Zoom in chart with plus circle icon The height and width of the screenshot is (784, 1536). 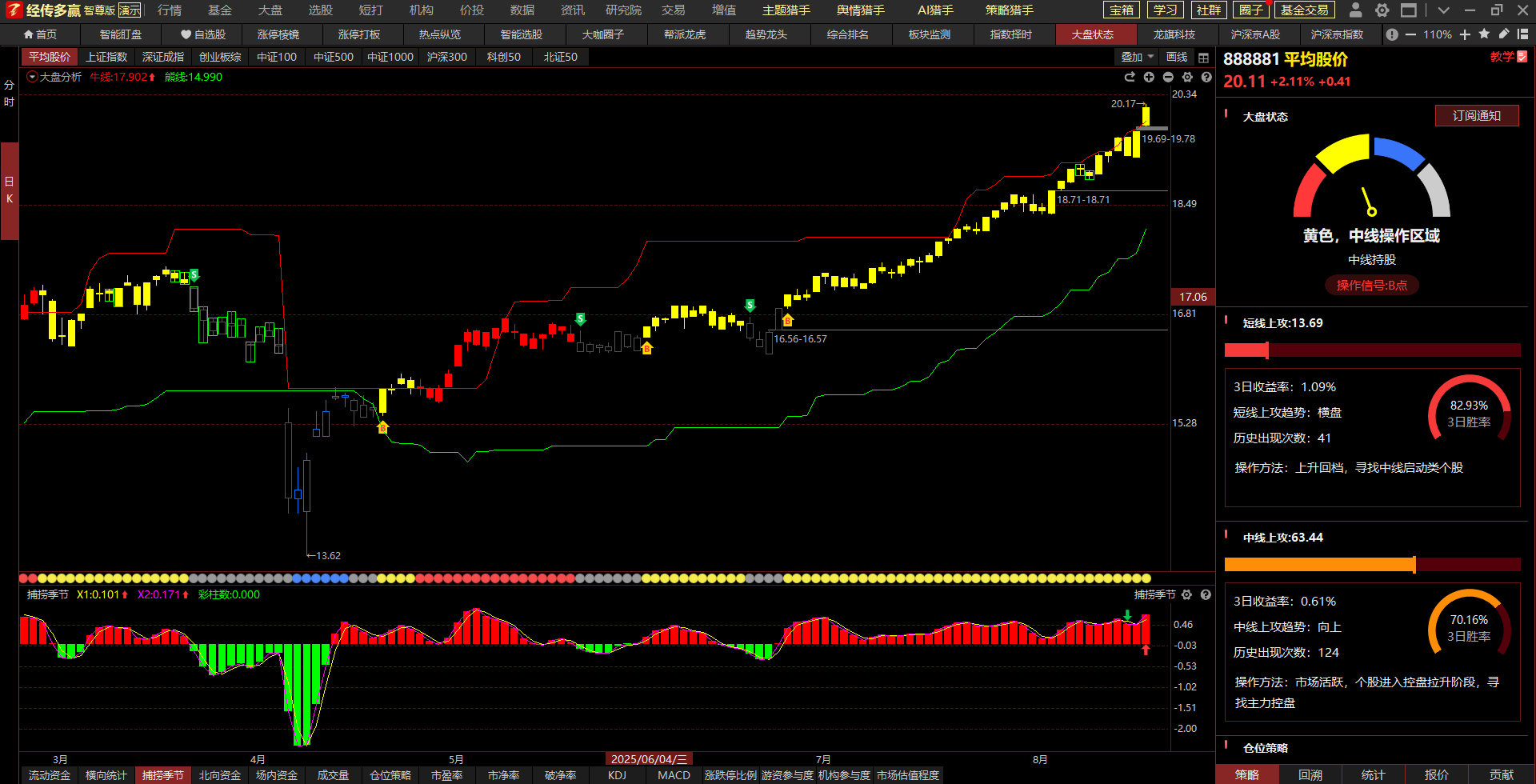click(x=1149, y=77)
